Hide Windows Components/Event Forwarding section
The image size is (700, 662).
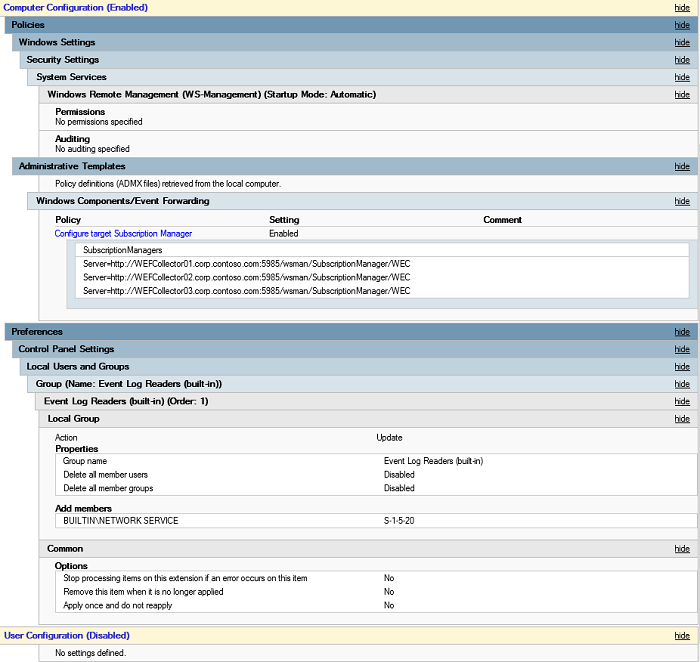(681, 201)
